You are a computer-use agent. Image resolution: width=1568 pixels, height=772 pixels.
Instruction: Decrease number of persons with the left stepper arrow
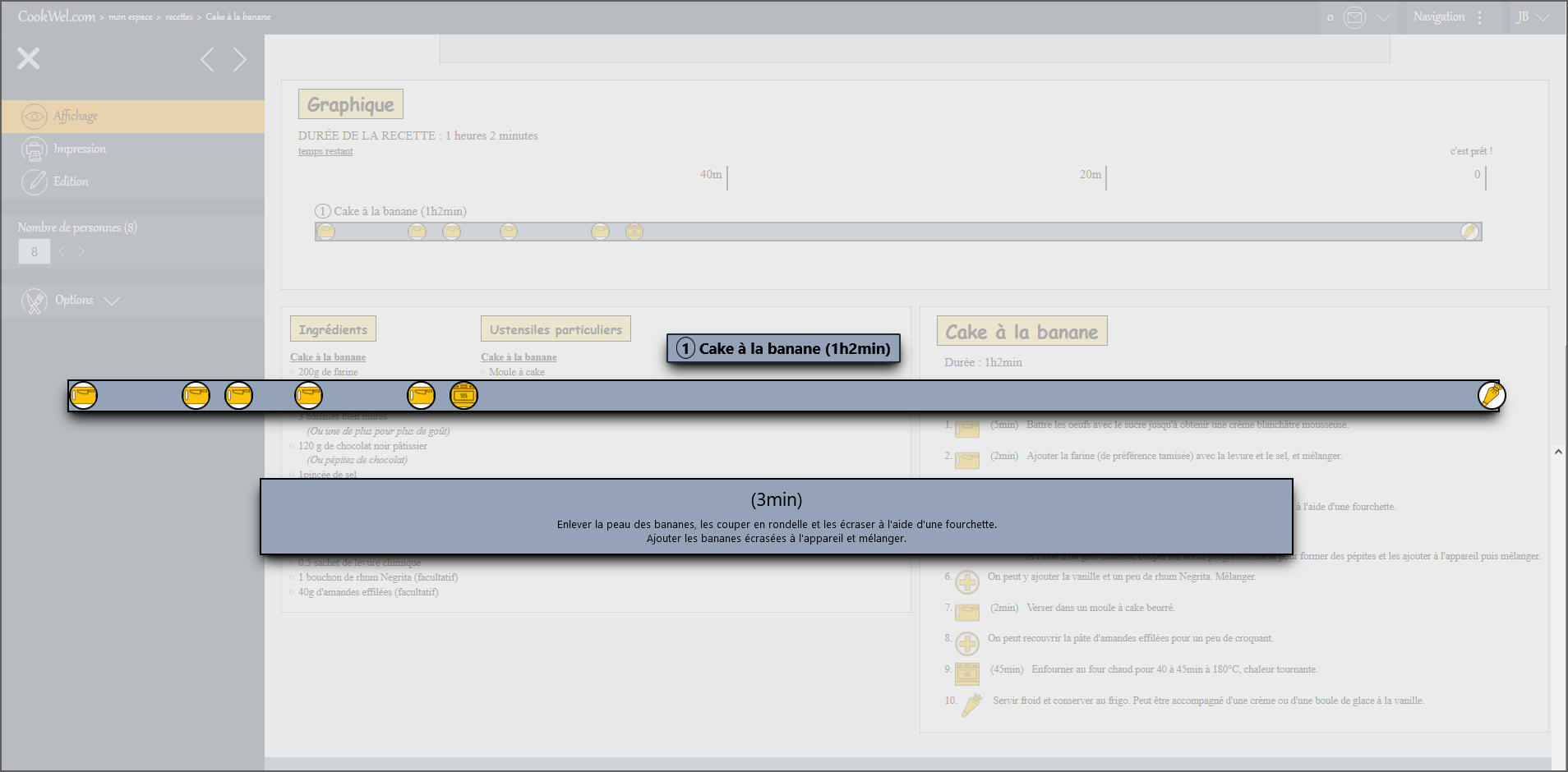pyautogui.click(x=62, y=252)
